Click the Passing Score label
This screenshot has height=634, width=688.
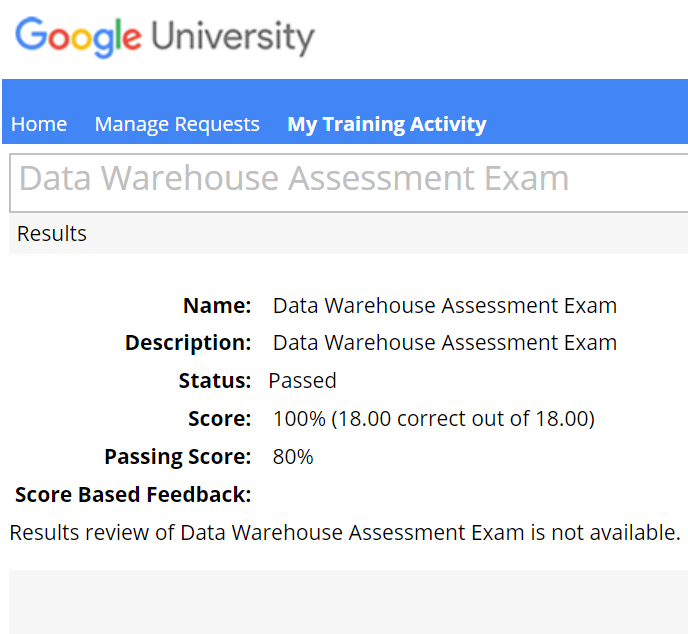[x=178, y=457]
